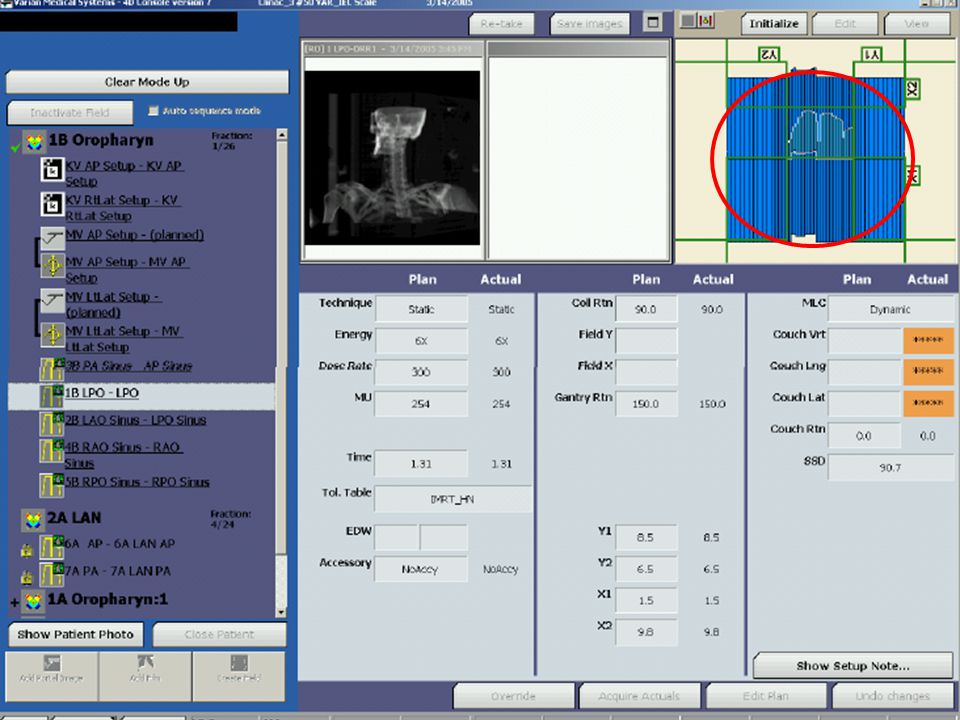
Task: Click the 4B RAO Sinus field icon
Action: tap(52, 451)
